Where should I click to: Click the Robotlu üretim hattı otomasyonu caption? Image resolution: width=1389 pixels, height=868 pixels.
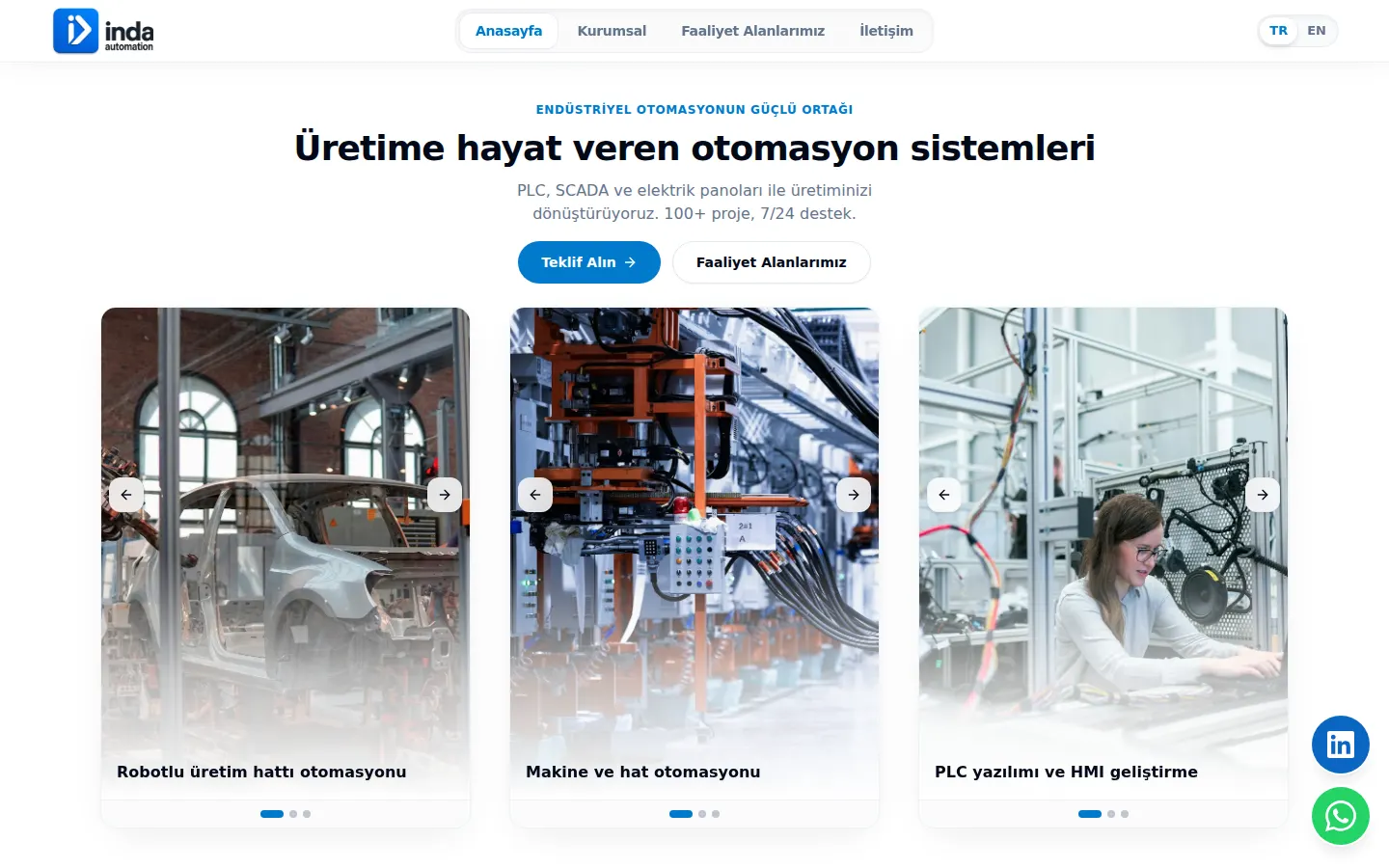pos(261,772)
